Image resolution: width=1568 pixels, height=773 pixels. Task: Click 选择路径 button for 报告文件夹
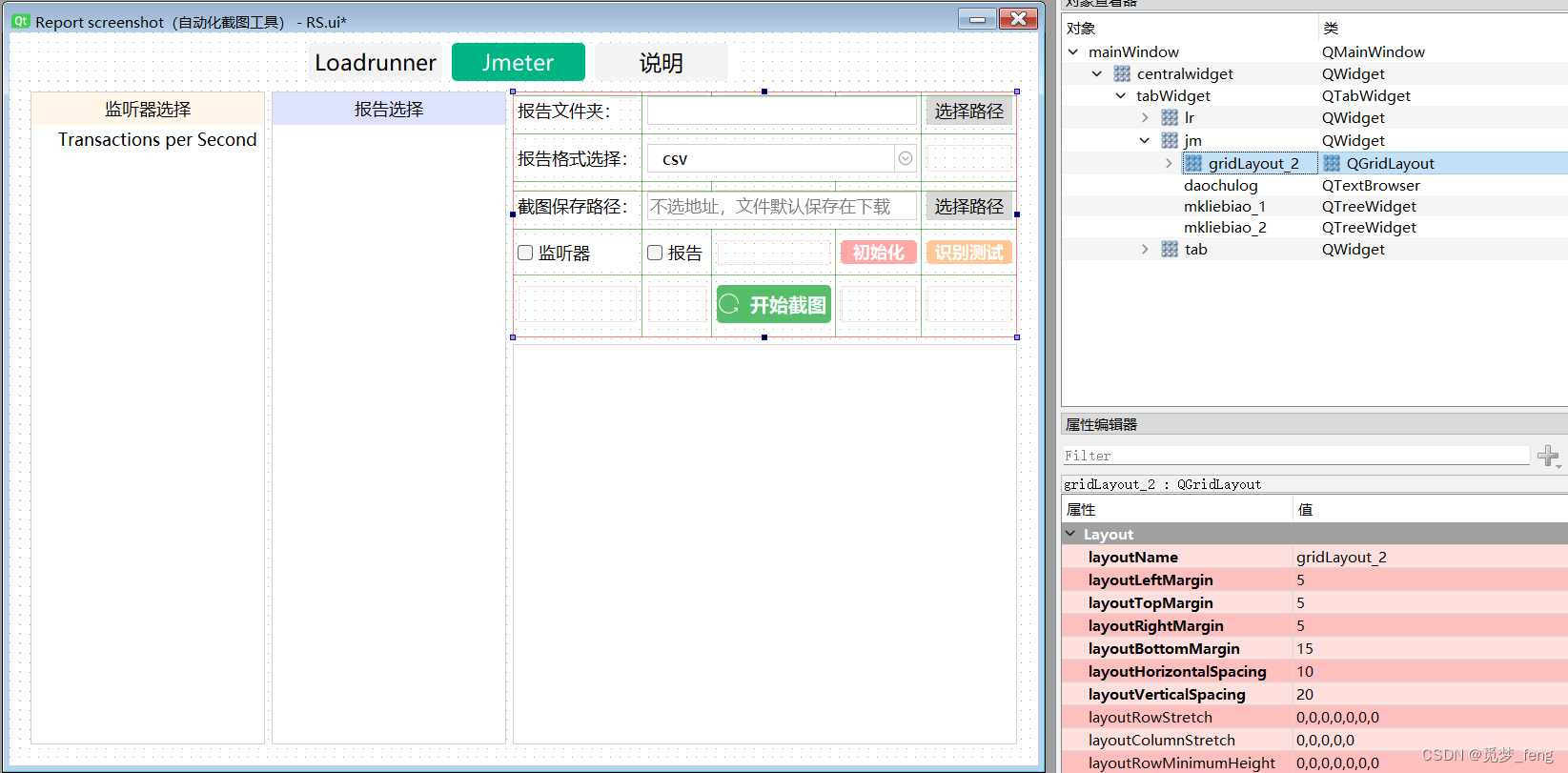968,111
